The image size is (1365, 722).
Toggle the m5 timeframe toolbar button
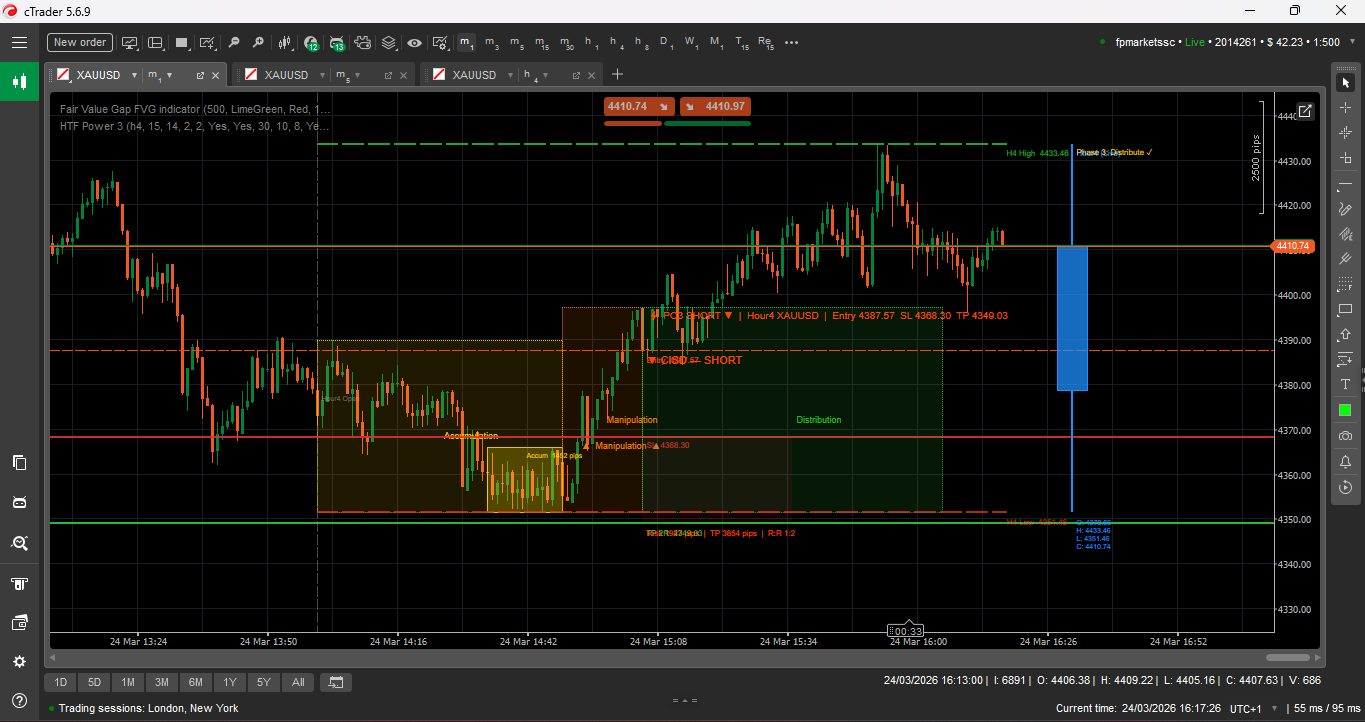516,43
